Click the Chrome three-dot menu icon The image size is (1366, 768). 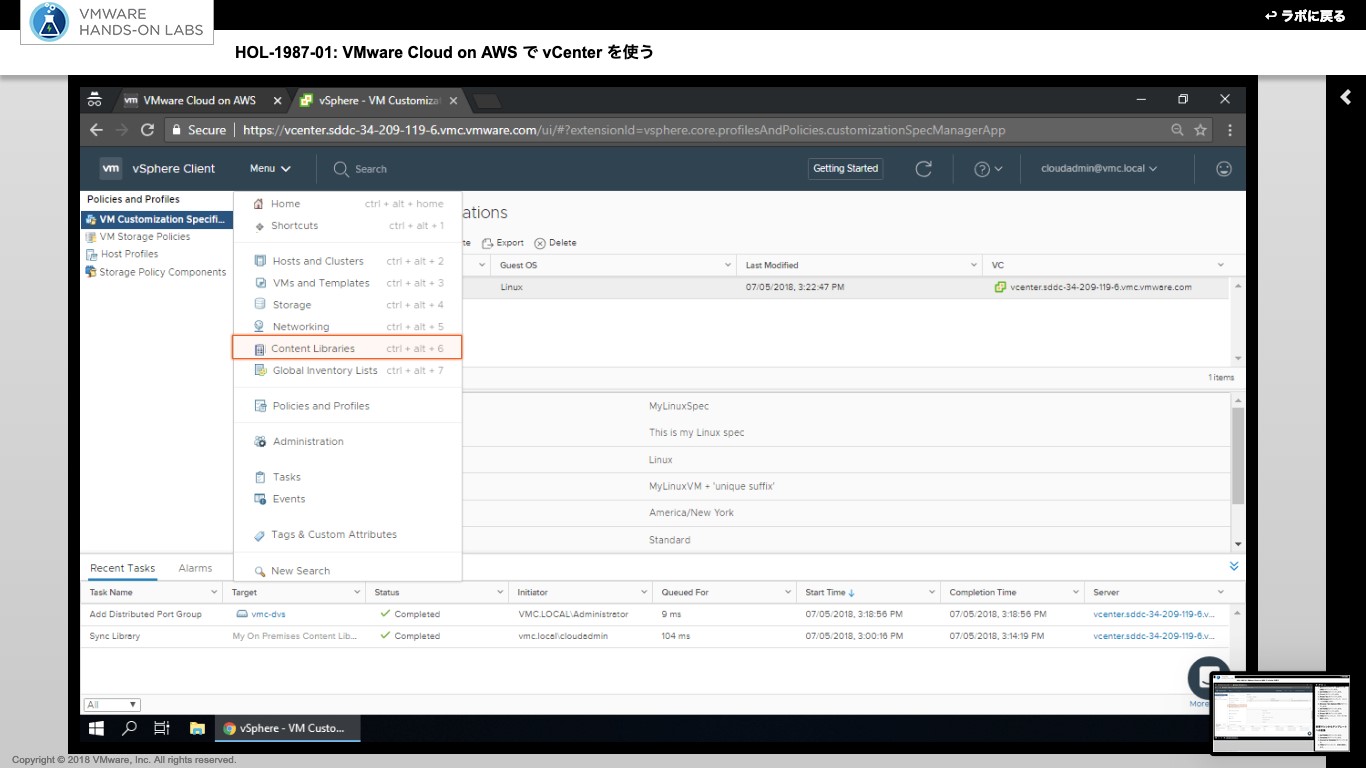point(1230,130)
